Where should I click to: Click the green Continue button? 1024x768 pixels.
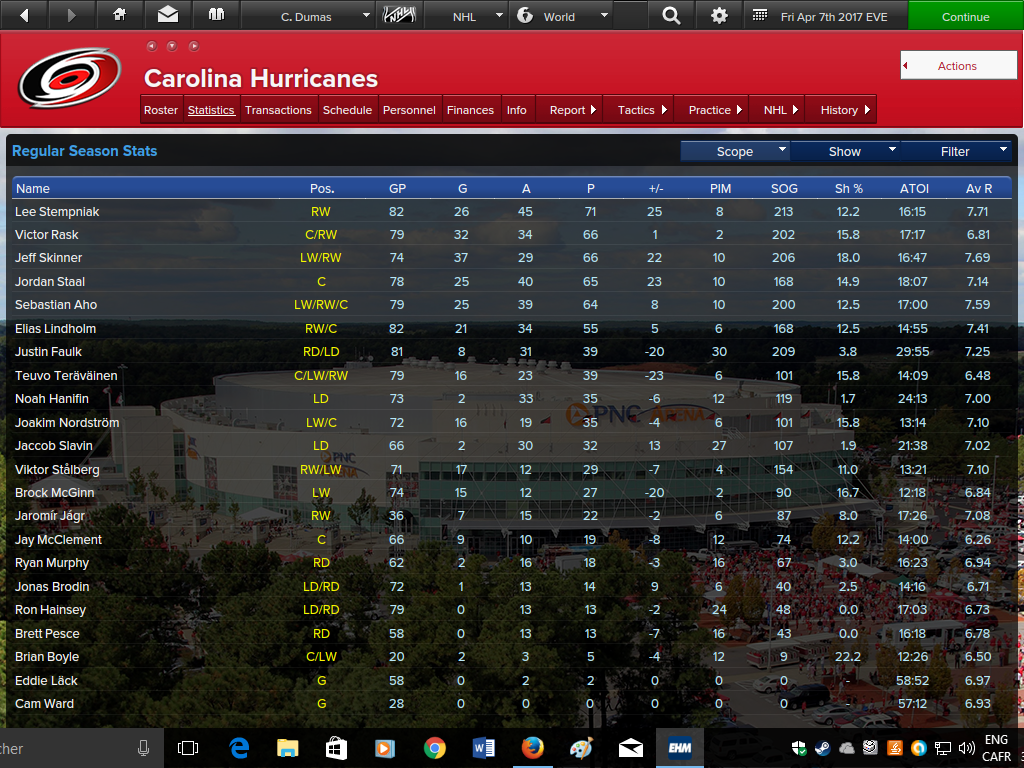(x=965, y=16)
